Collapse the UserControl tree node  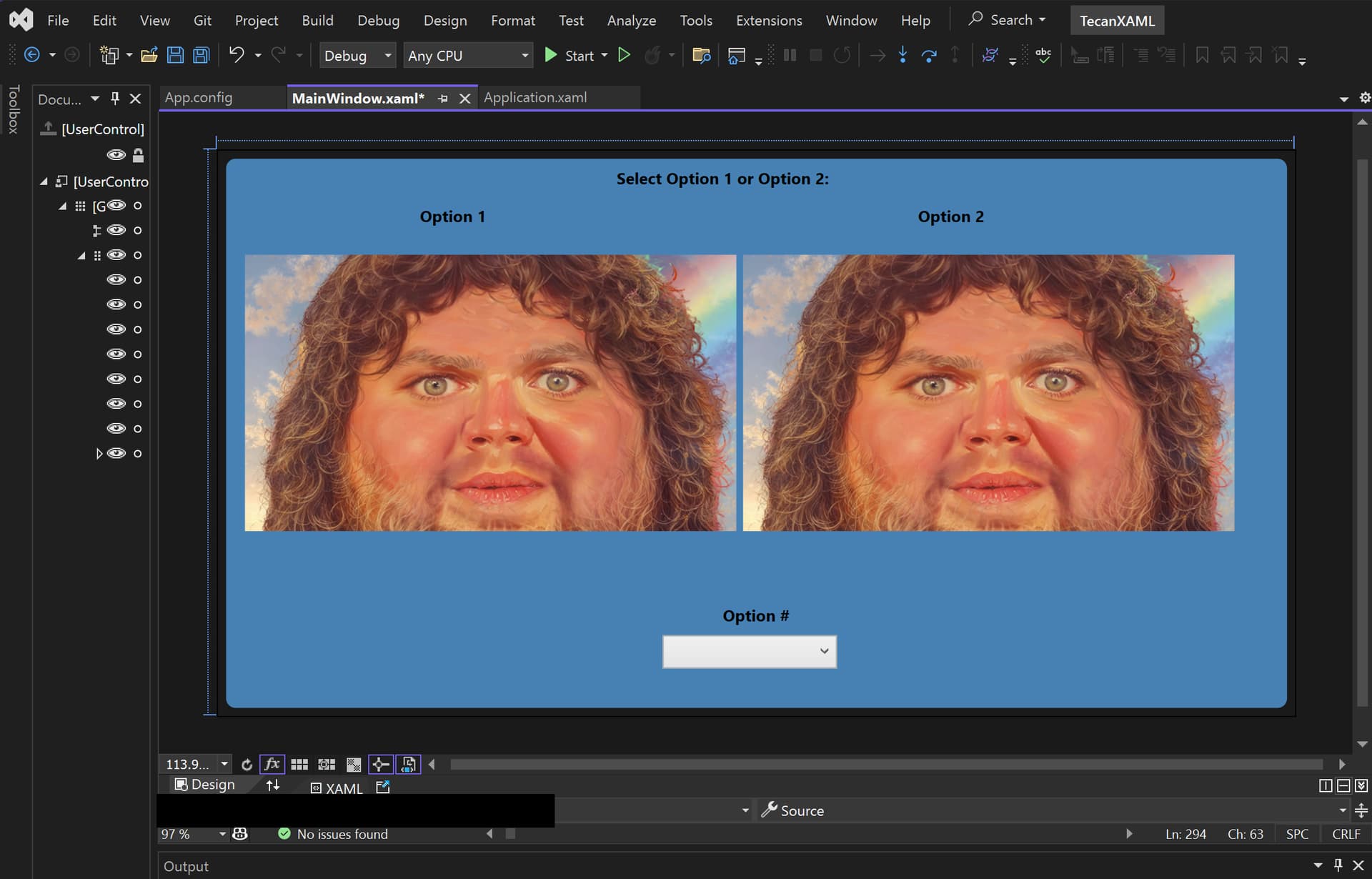coord(44,182)
